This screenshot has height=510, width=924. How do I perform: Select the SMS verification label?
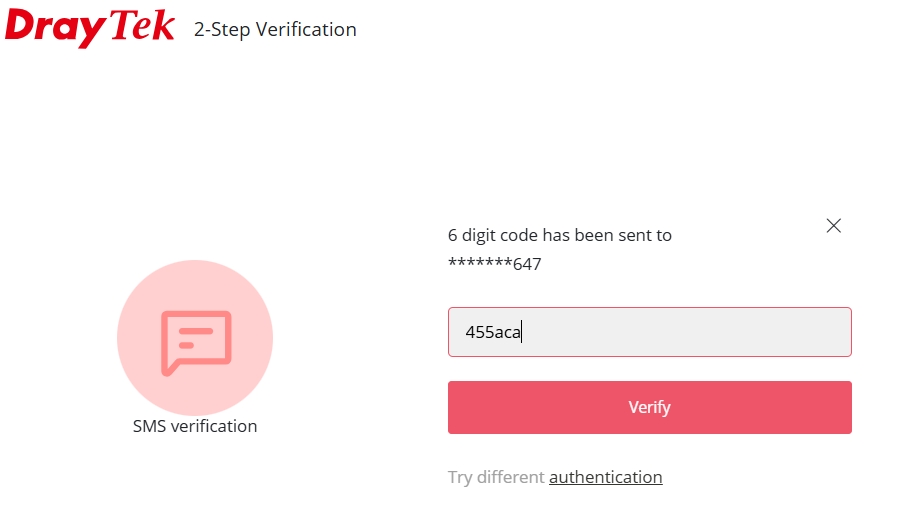coord(195,426)
